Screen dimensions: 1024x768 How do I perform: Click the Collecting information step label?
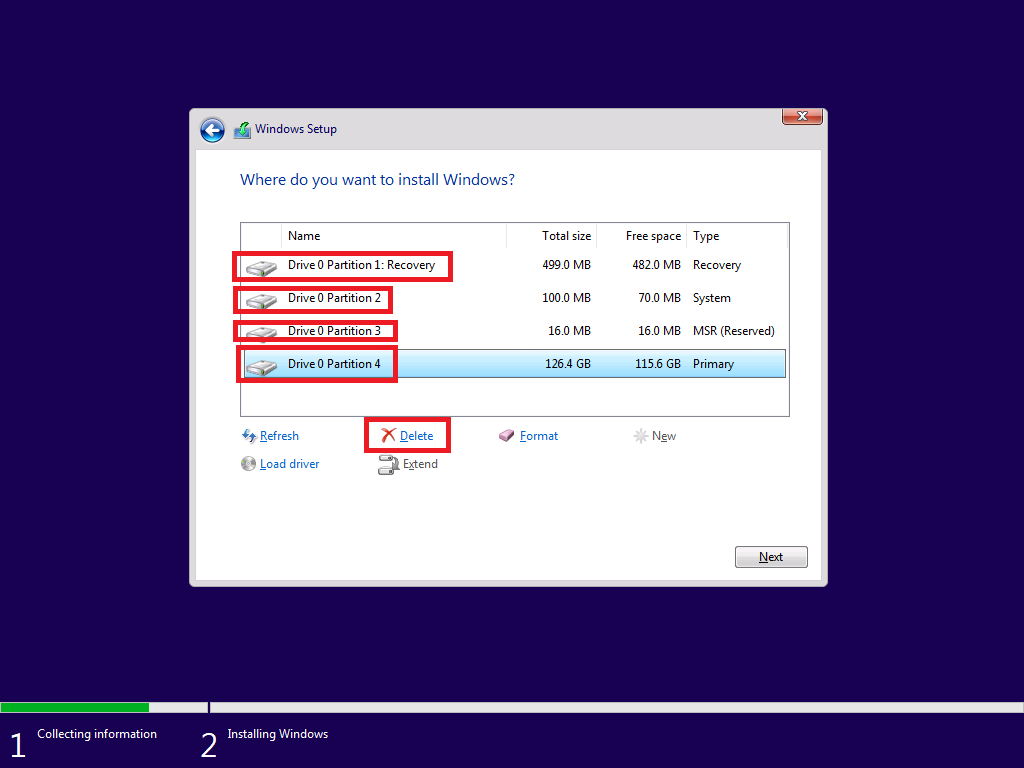(x=97, y=734)
